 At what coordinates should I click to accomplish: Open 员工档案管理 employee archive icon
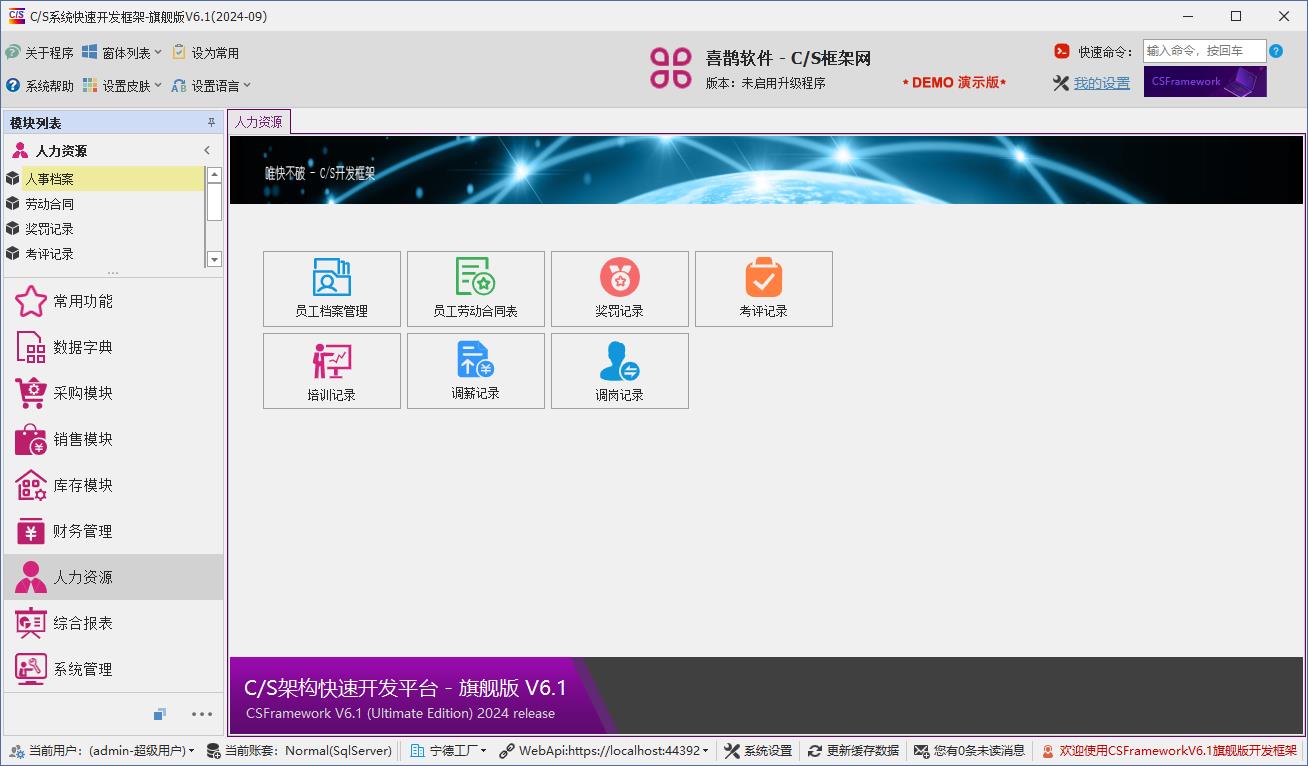[331, 288]
